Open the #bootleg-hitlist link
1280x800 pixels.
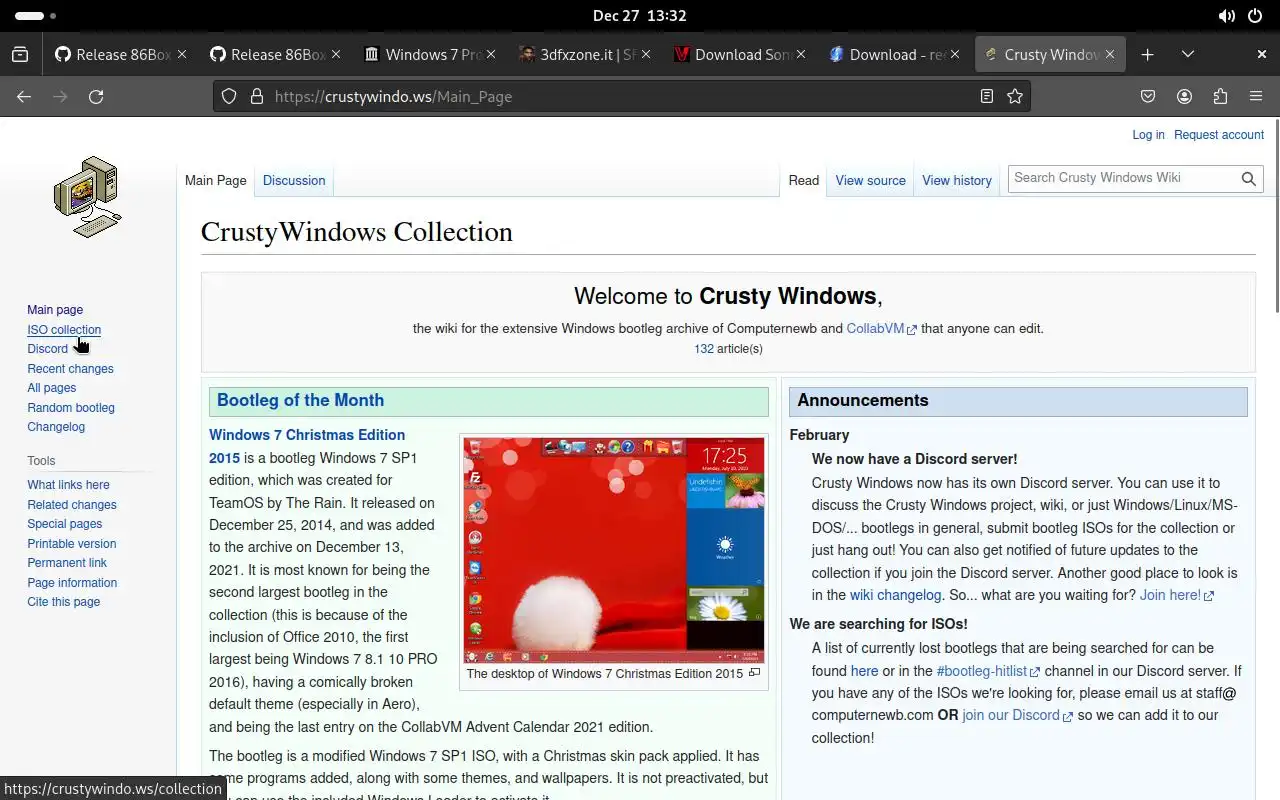[x=988, y=671]
